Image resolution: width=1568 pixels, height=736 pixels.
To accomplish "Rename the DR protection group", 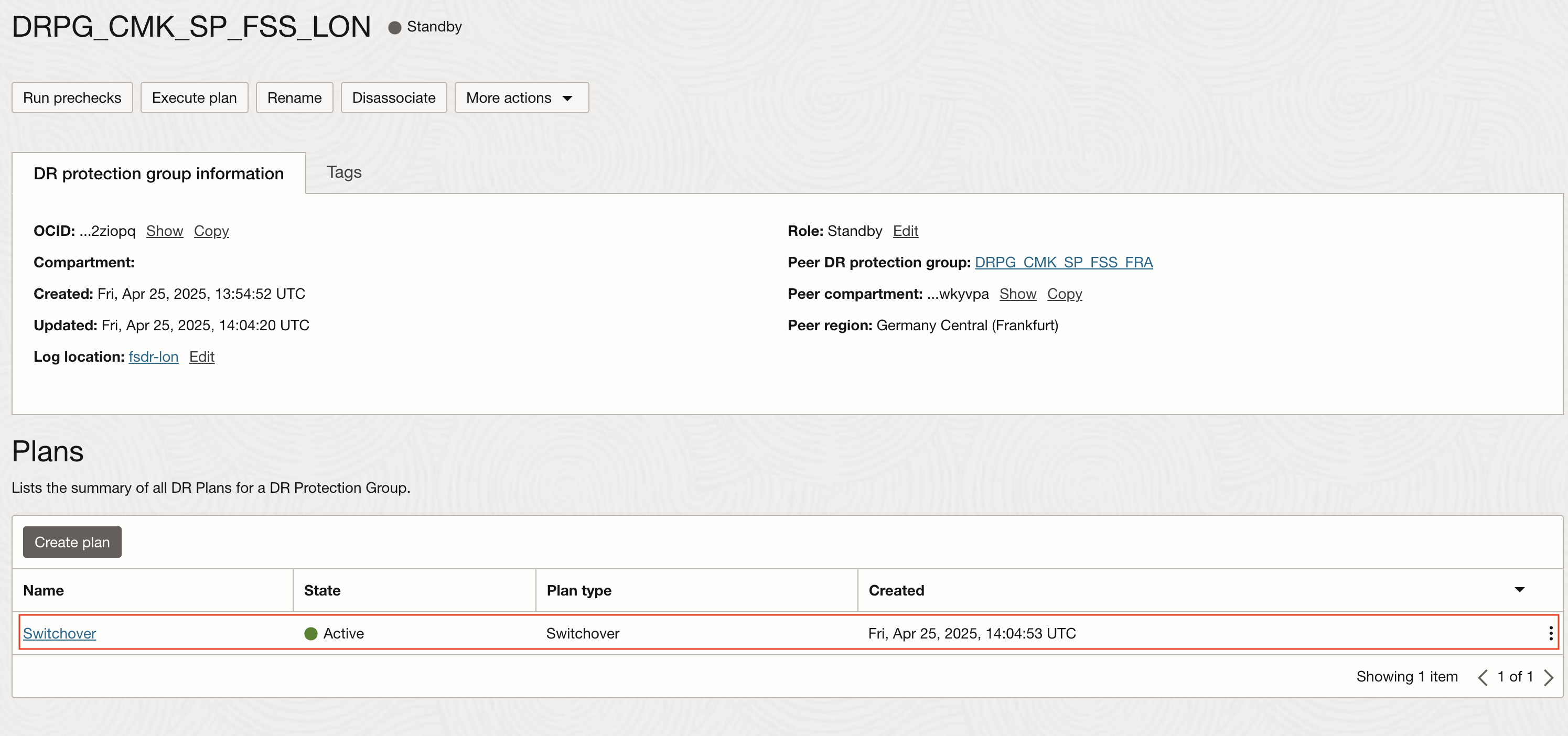I will click(294, 98).
